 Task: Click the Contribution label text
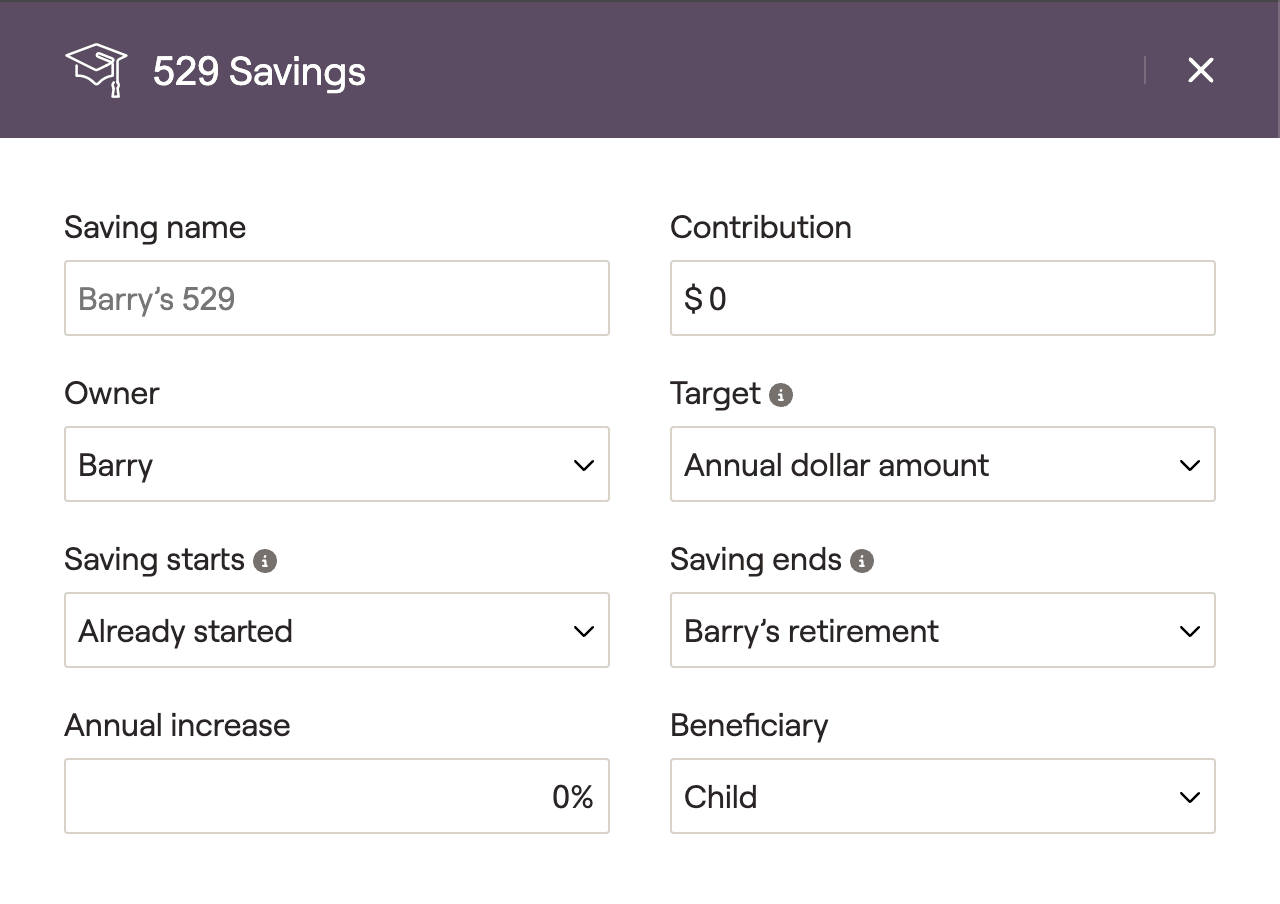click(760, 228)
